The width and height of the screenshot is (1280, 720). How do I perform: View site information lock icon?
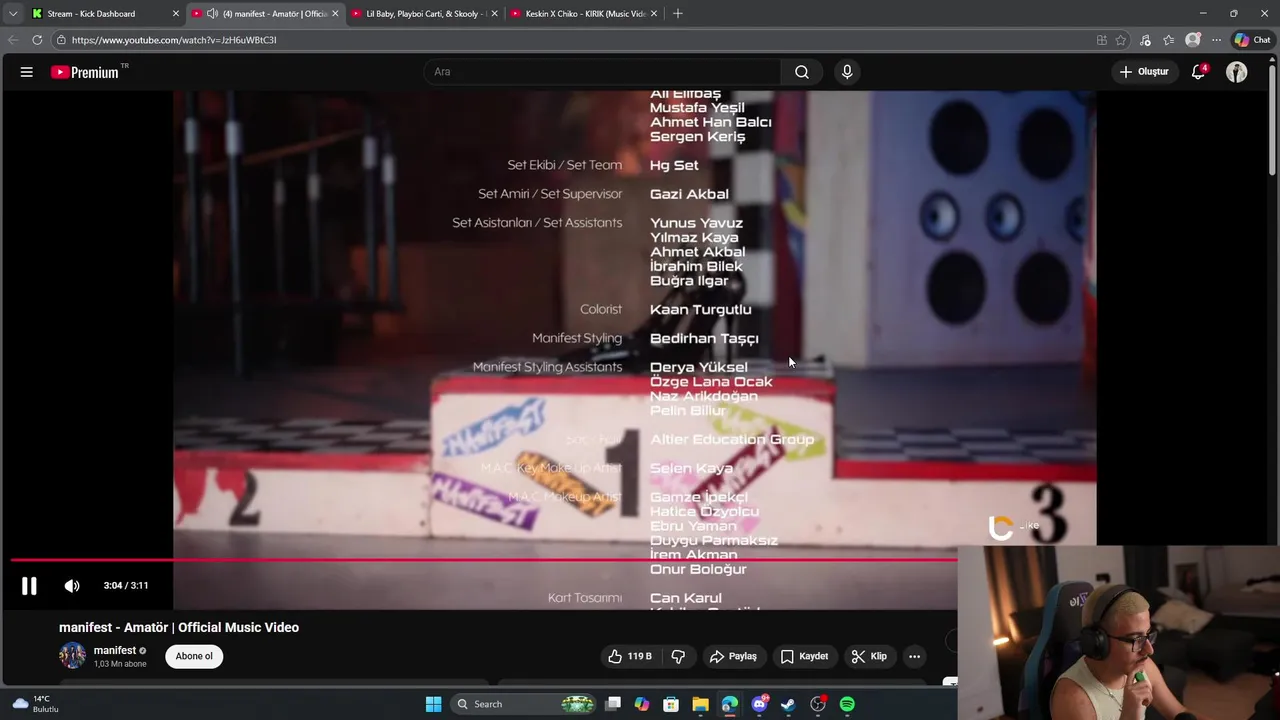pos(61,40)
